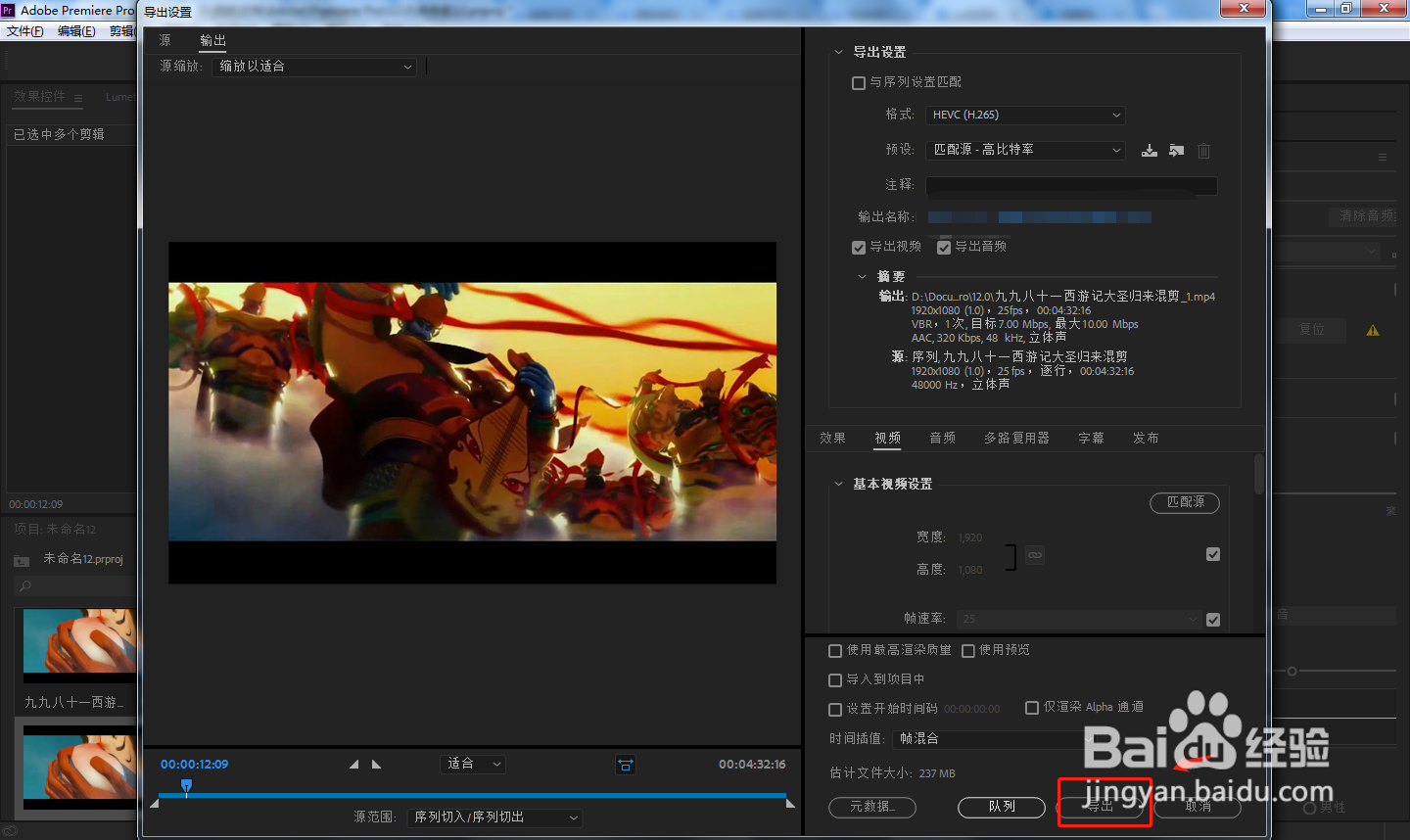Click the out-point marker on timeline bar

pos(790,803)
